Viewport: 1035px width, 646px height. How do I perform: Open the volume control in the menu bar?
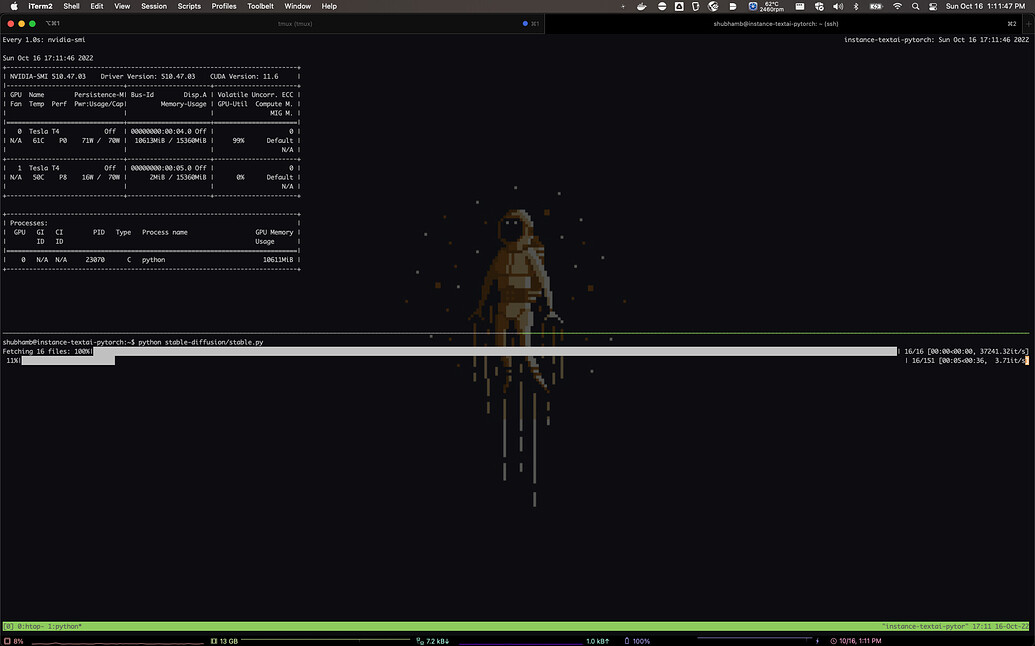[838, 6]
